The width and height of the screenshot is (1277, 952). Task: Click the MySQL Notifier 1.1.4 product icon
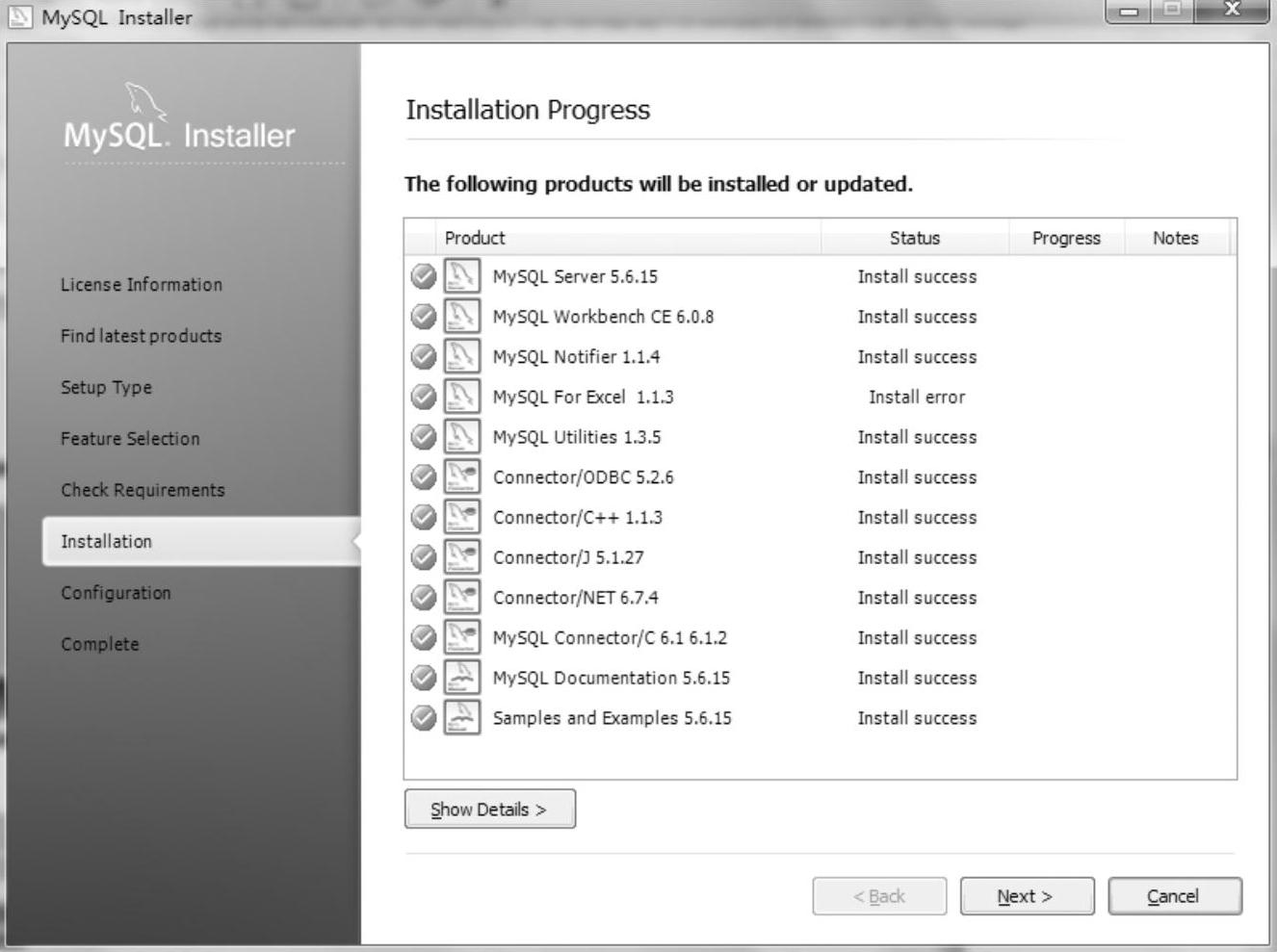[x=461, y=356]
